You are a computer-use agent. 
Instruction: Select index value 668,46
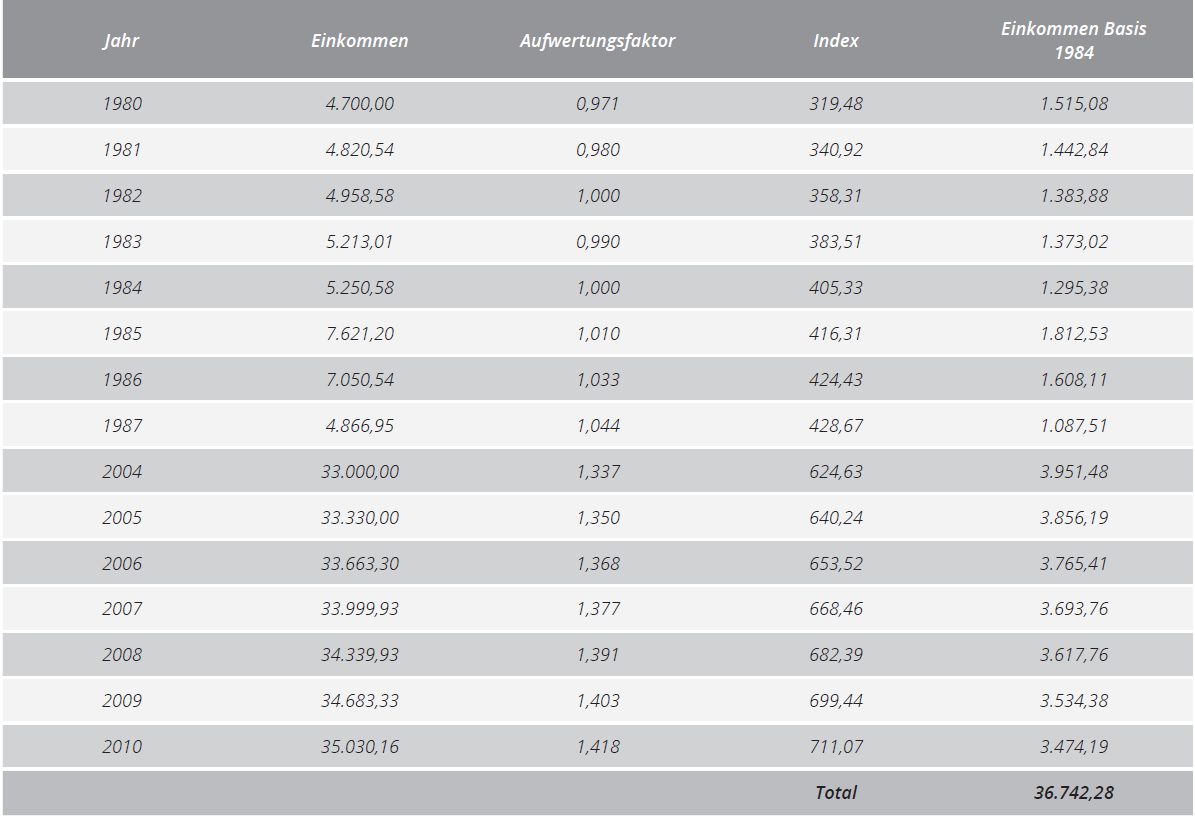pos(836,608)
